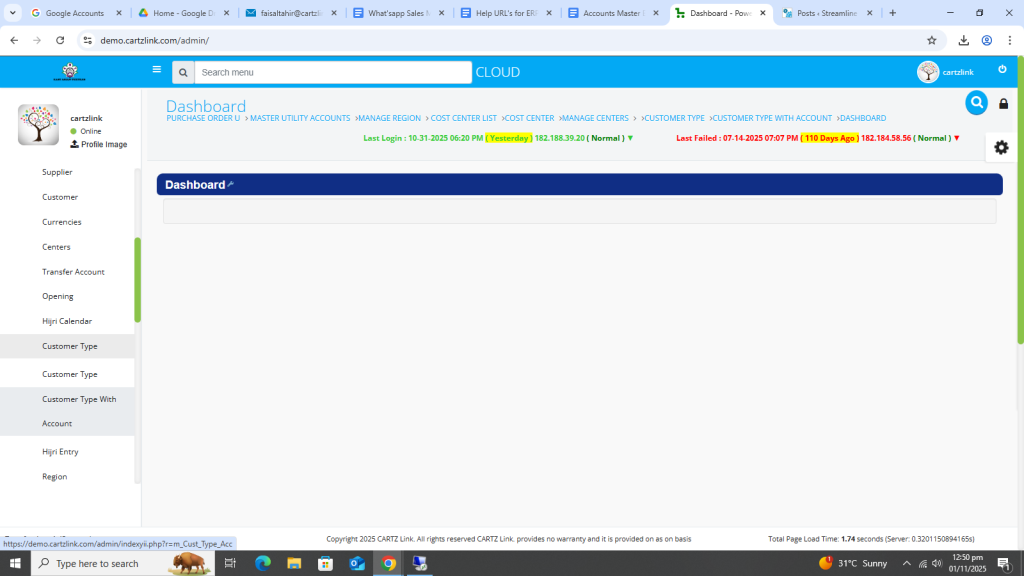Click the pin icon next to Dashboard title

[x=231, y=185]
